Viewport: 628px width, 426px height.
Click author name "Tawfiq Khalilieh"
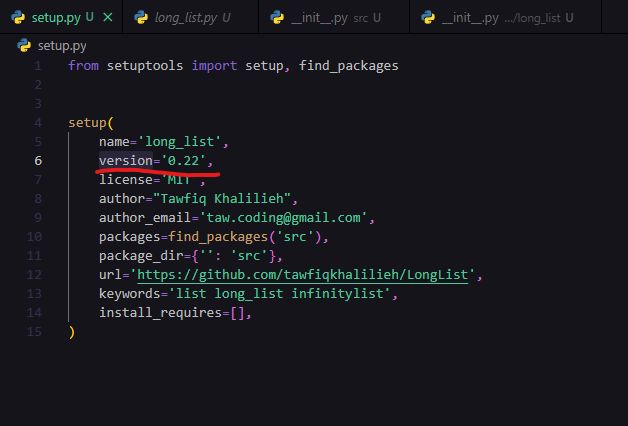(222, 199)
